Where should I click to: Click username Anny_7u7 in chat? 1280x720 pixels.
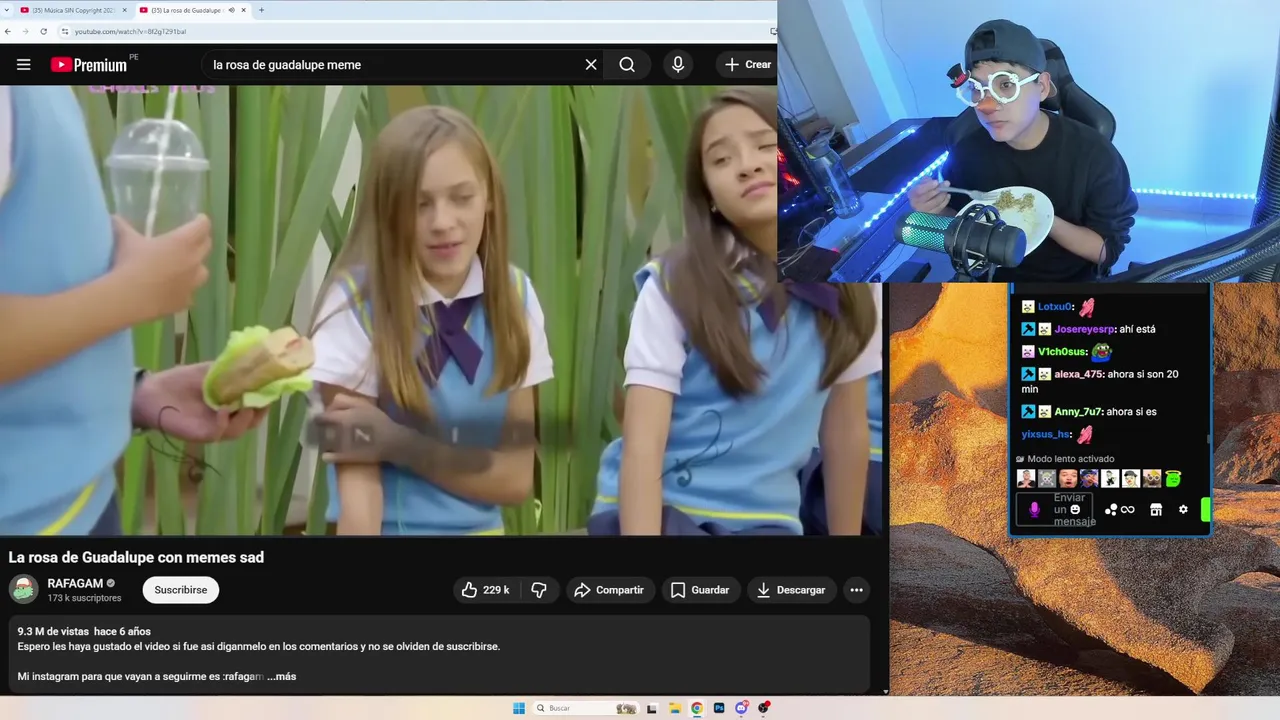pos(1077,412)
